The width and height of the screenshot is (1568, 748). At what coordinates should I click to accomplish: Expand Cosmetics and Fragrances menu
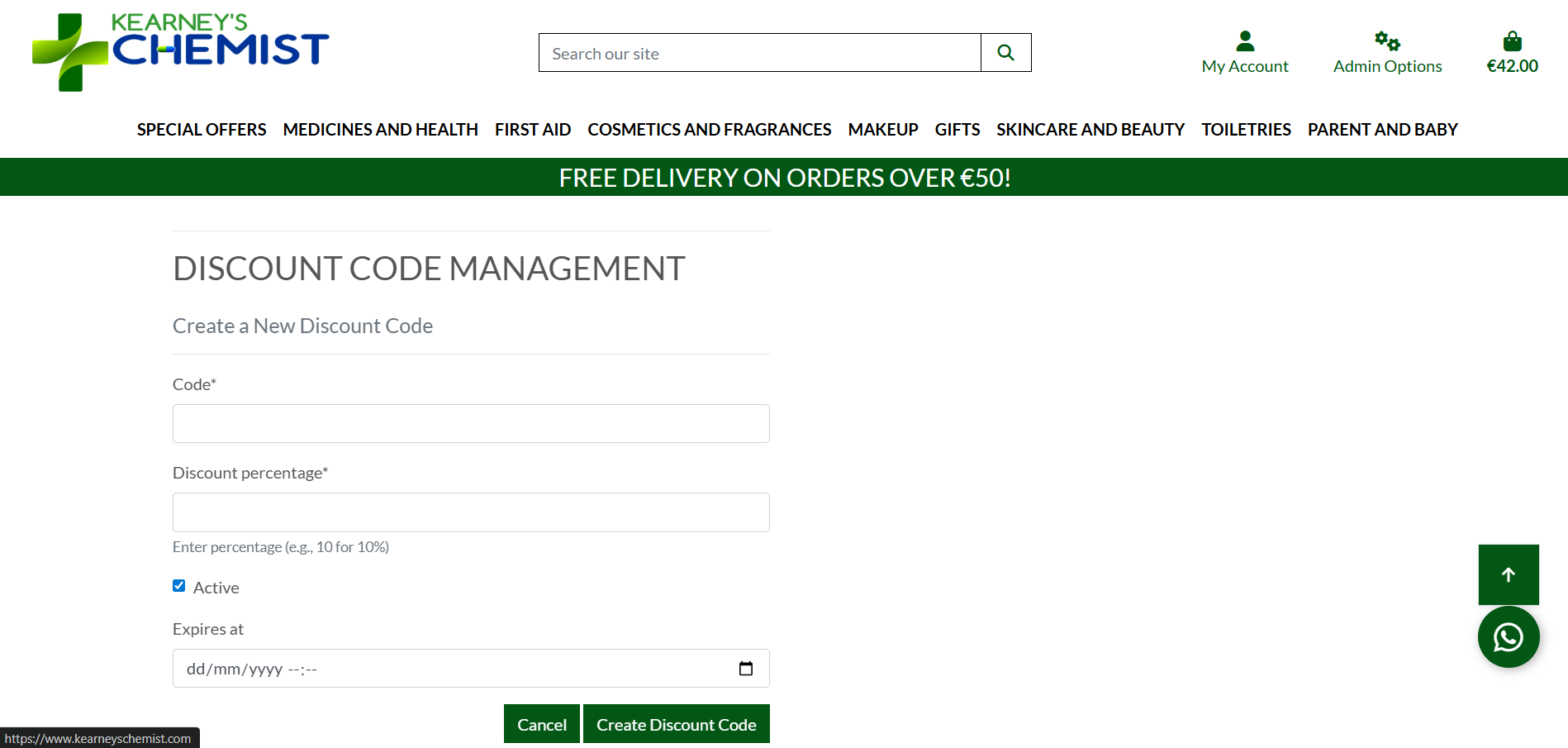(709, 130)
